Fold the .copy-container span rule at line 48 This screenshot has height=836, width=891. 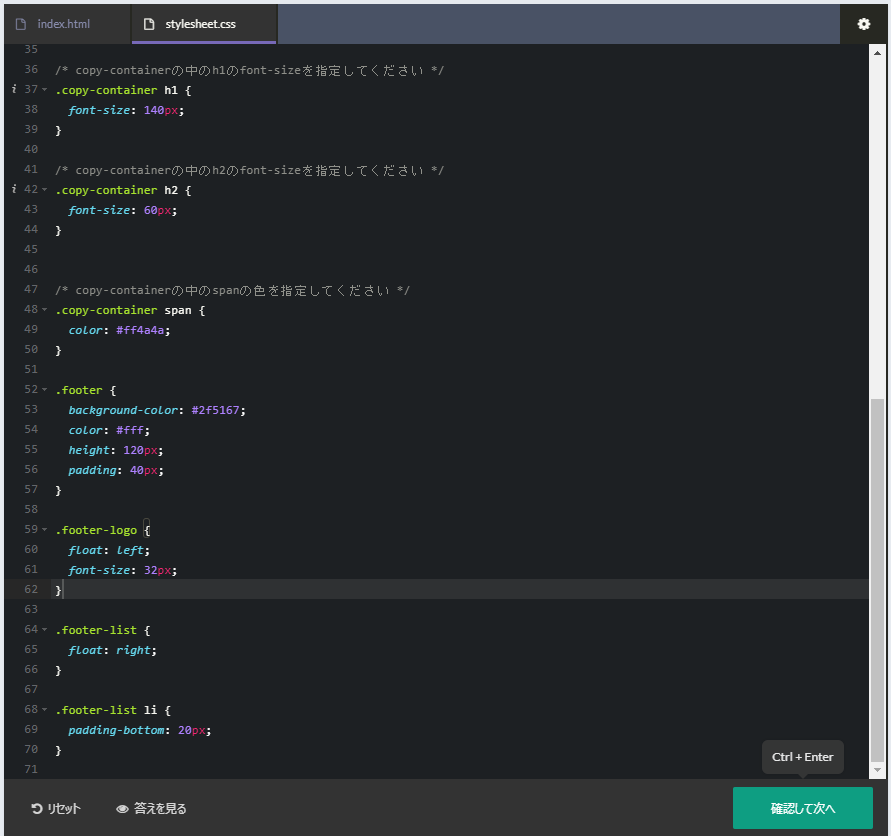coord(44,309)
